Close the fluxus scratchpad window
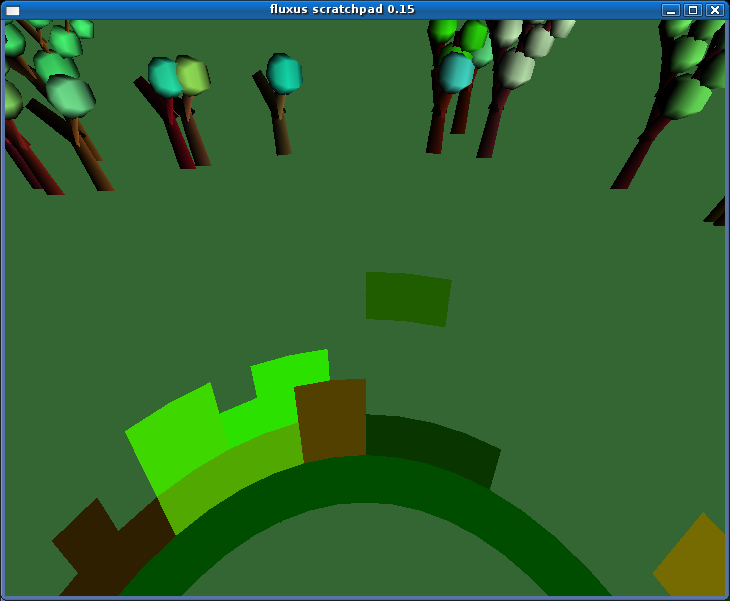Viewport: 730px width, 601px height. 715,10
